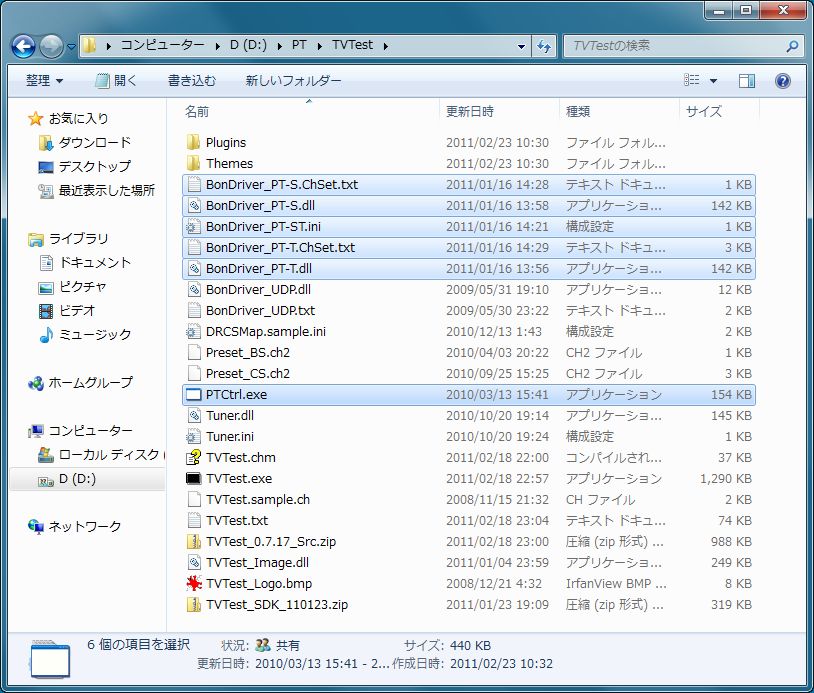Click the Plugins folder icon
This screenshot has width=814, height=693.
(193, 142)
